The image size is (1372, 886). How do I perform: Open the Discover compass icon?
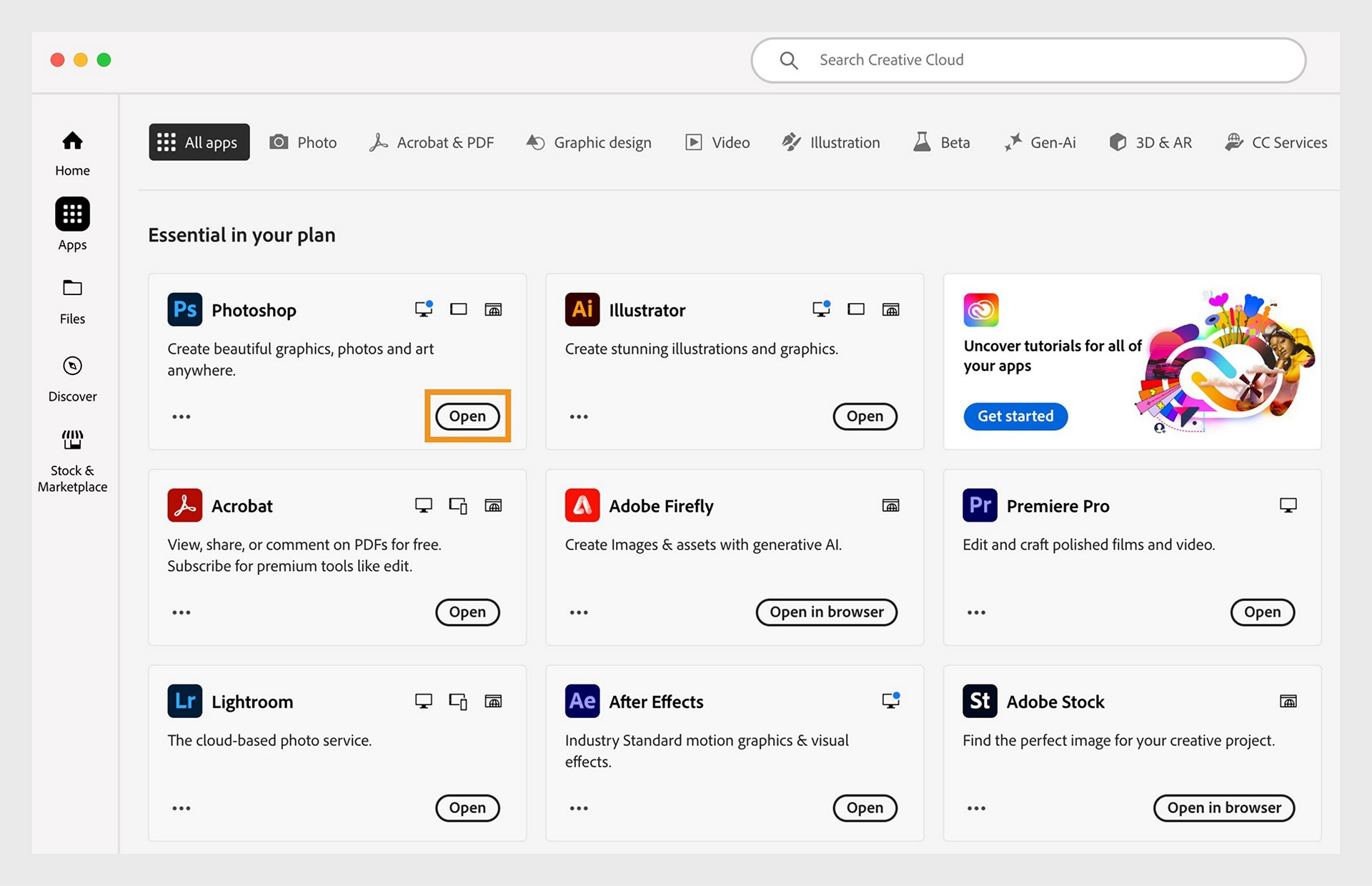[x=72, y=366]
